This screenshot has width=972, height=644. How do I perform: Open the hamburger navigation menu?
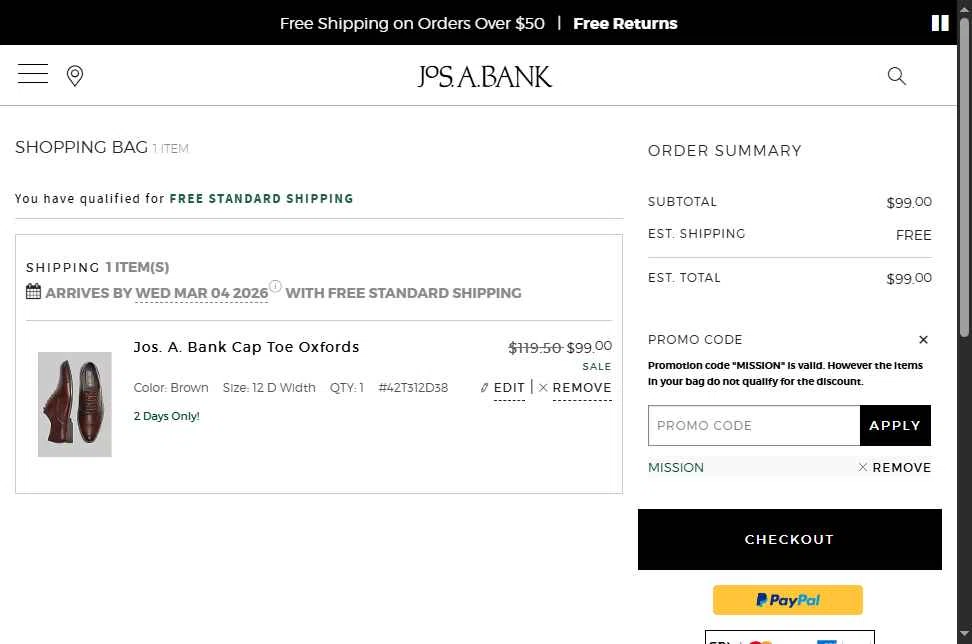click(33, 74)
